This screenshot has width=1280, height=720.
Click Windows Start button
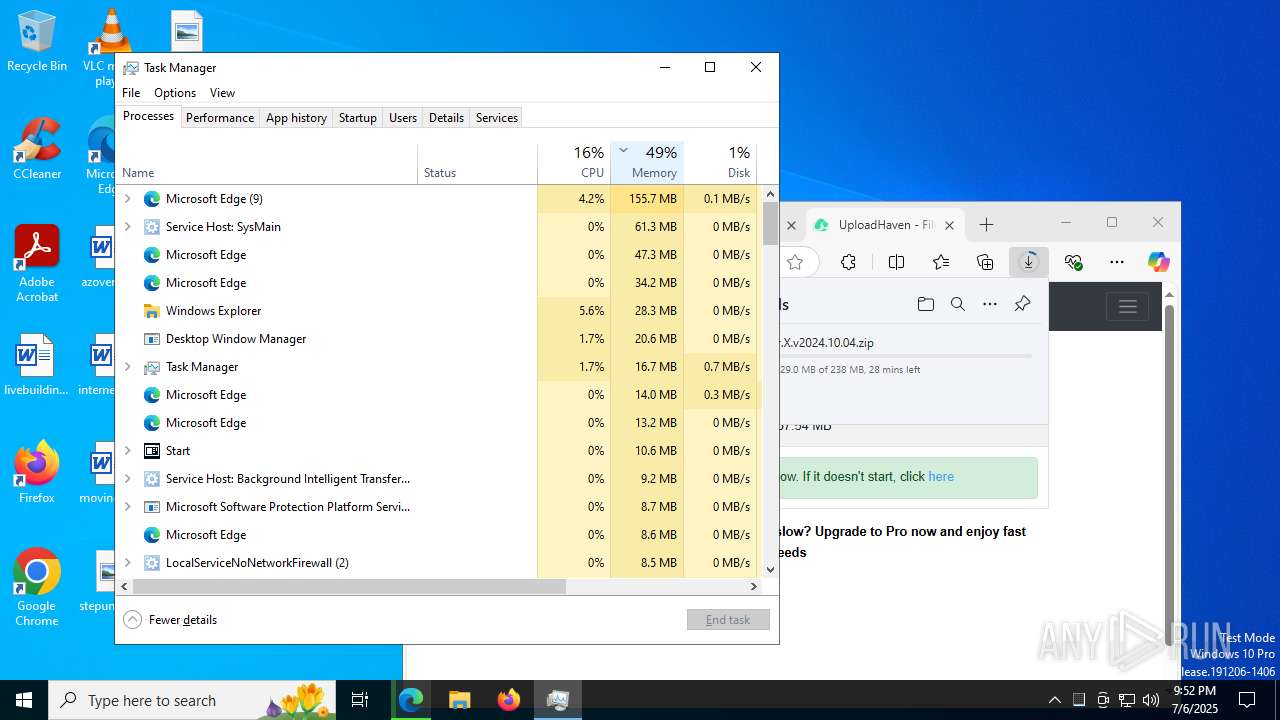click(x=24, y=700)
